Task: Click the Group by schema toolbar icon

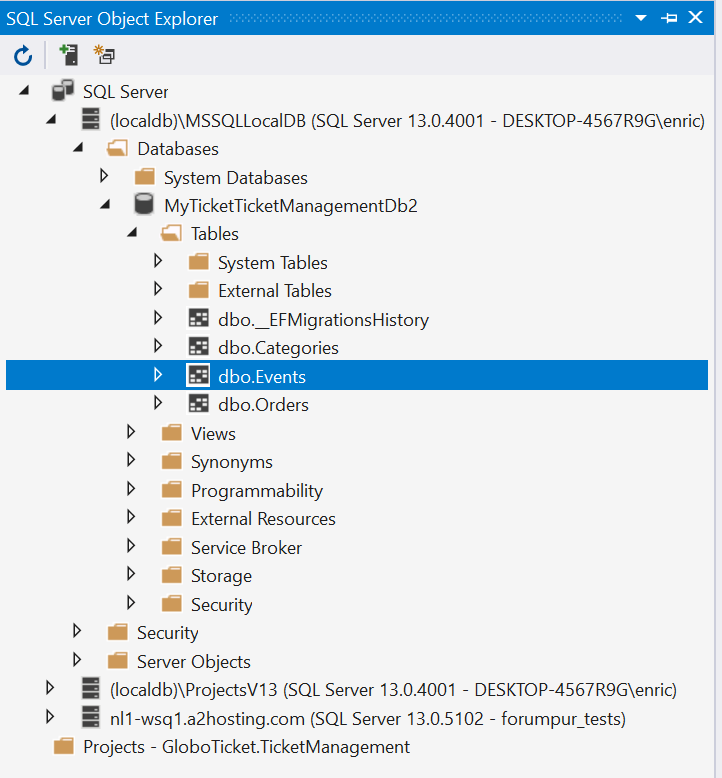Action: pos(104,55)
